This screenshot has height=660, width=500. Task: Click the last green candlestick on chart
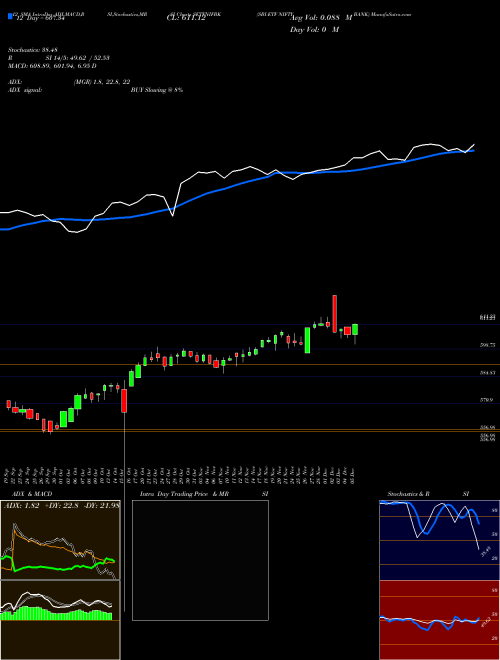click(355, 330)
